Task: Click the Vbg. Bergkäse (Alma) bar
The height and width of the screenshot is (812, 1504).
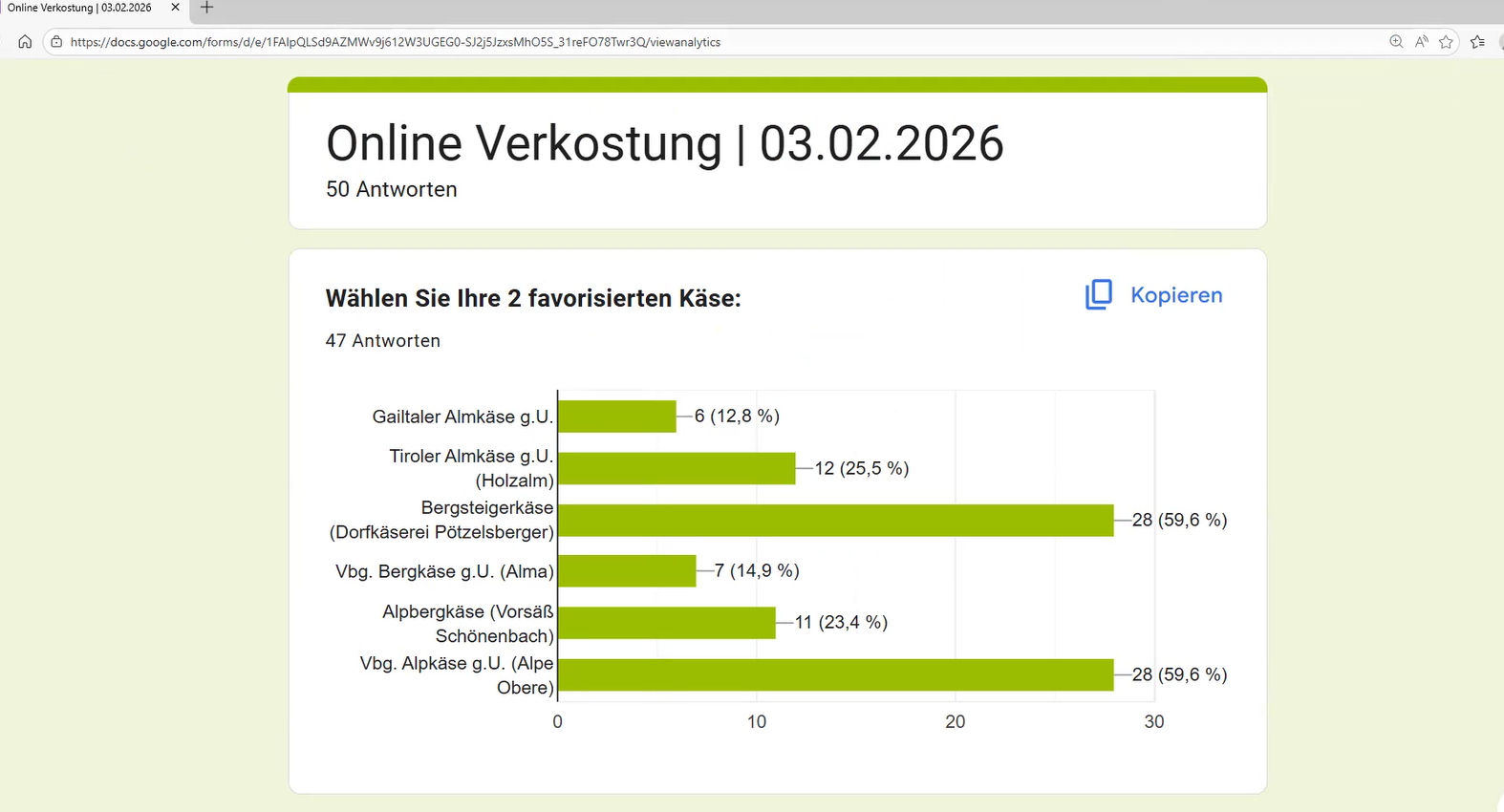Action: [627, 571]
